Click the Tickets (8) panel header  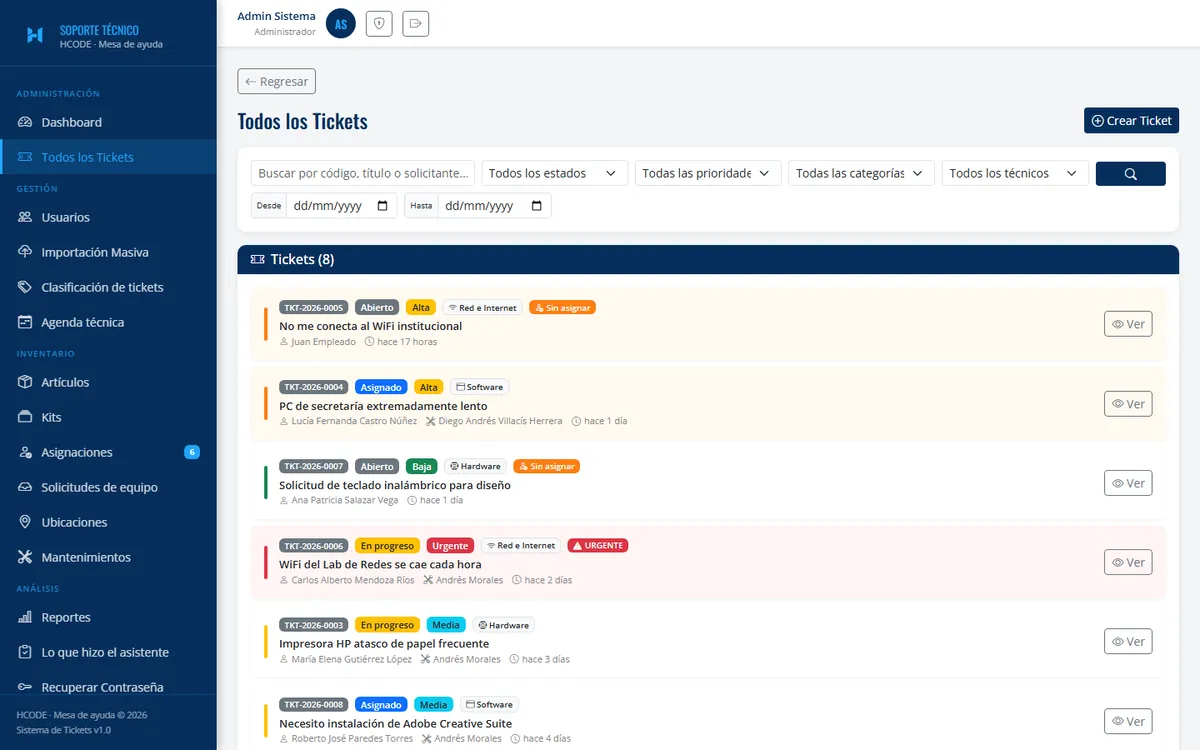coord(708,260)
